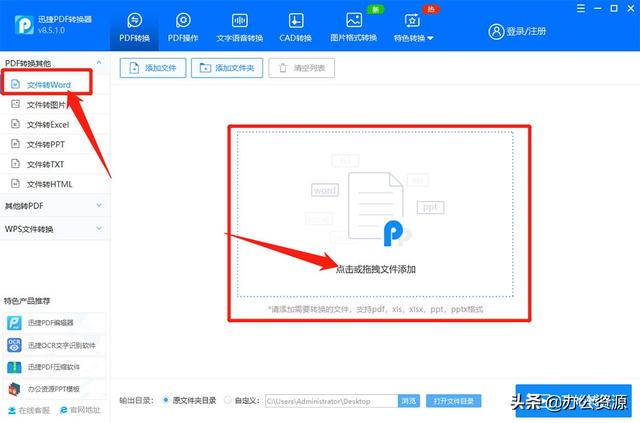Select 文件转HTML in sidebar

pos(55,184)
